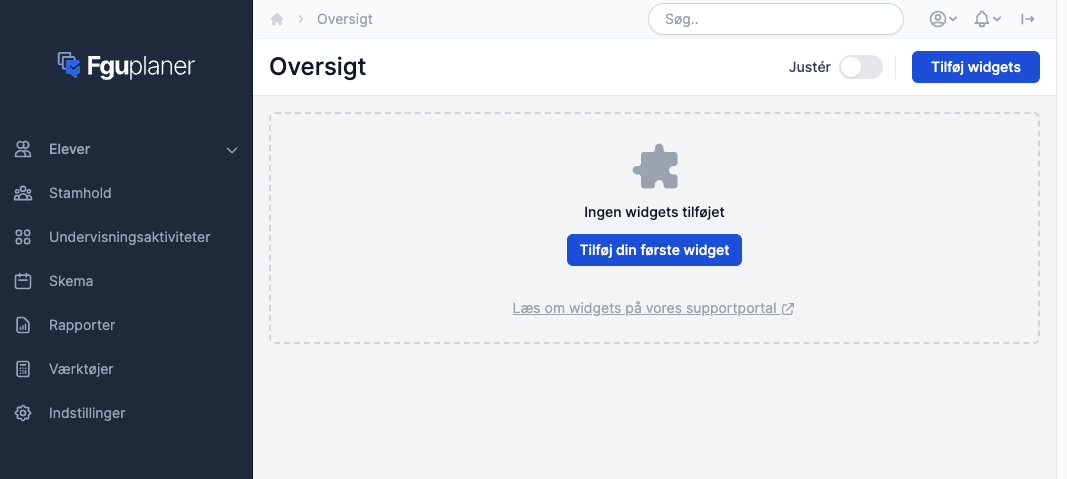Screen dimensions: 1067x479
Task: Click the Oversigt breadcrumb
Action: pyautogui.click(x=345, y=19)
